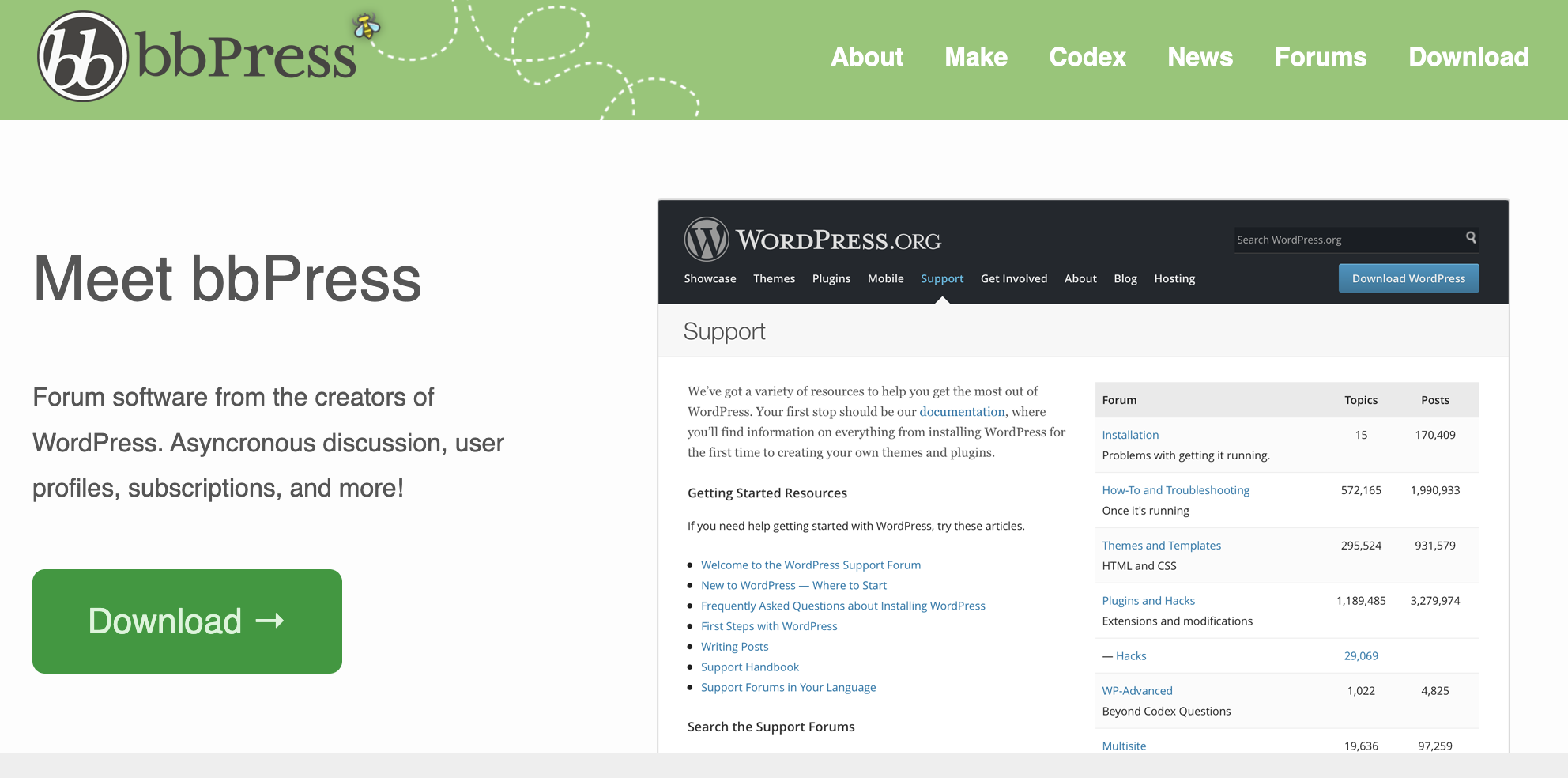Image resolution: width=1568 pixels, height=778 pixels.
Task: Click the 29,069 topics link
Action: (x=1361, y=656)
